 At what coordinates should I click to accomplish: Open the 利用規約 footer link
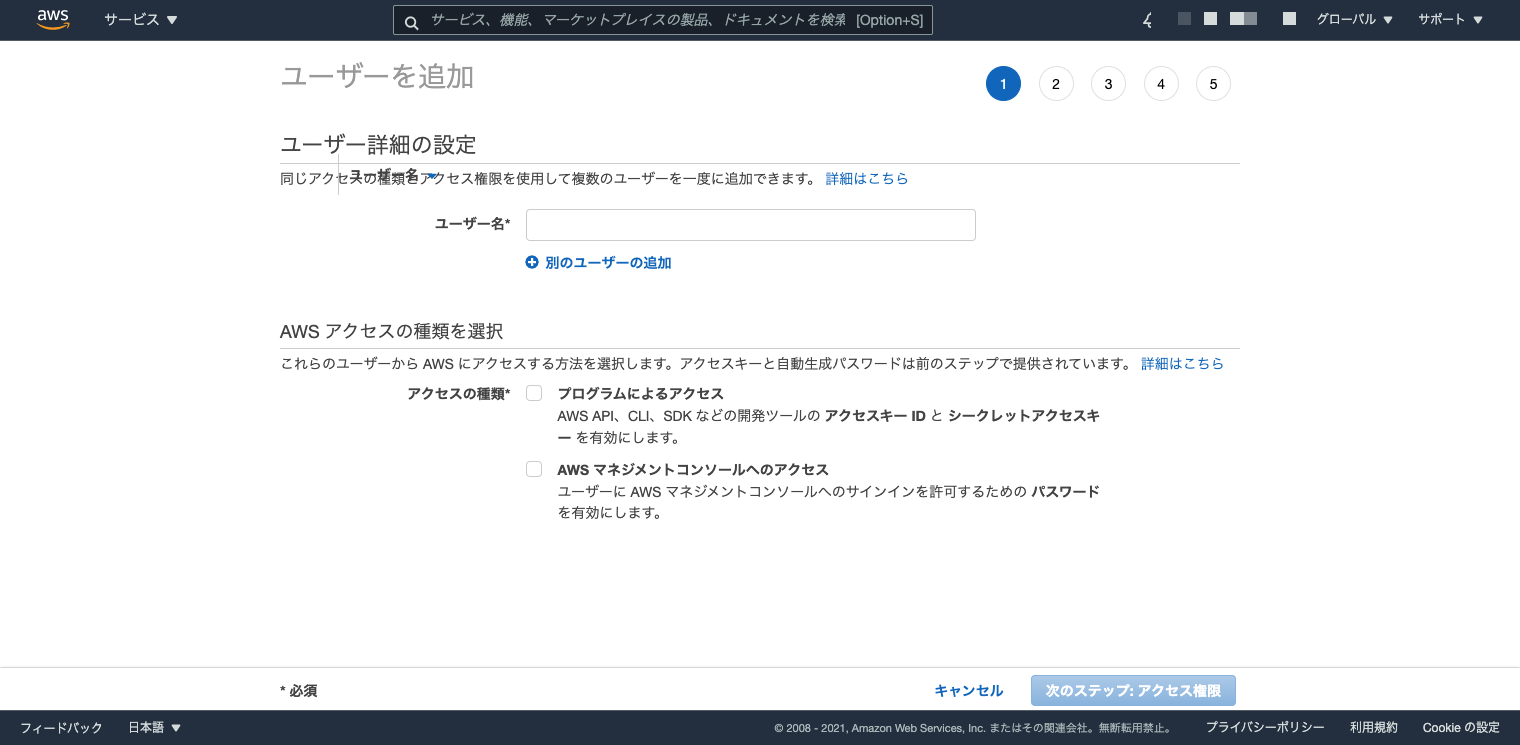pos(1374,728)
